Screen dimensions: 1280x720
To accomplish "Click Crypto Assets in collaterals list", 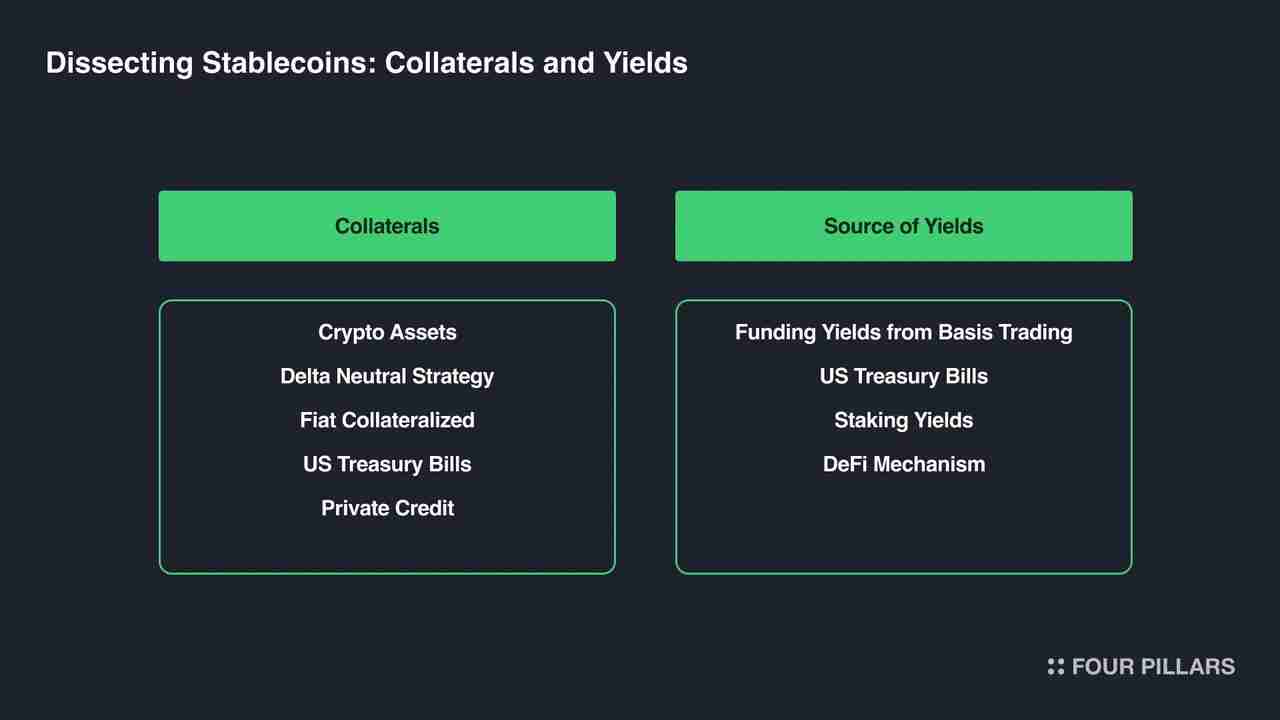I will click(387, 332).
